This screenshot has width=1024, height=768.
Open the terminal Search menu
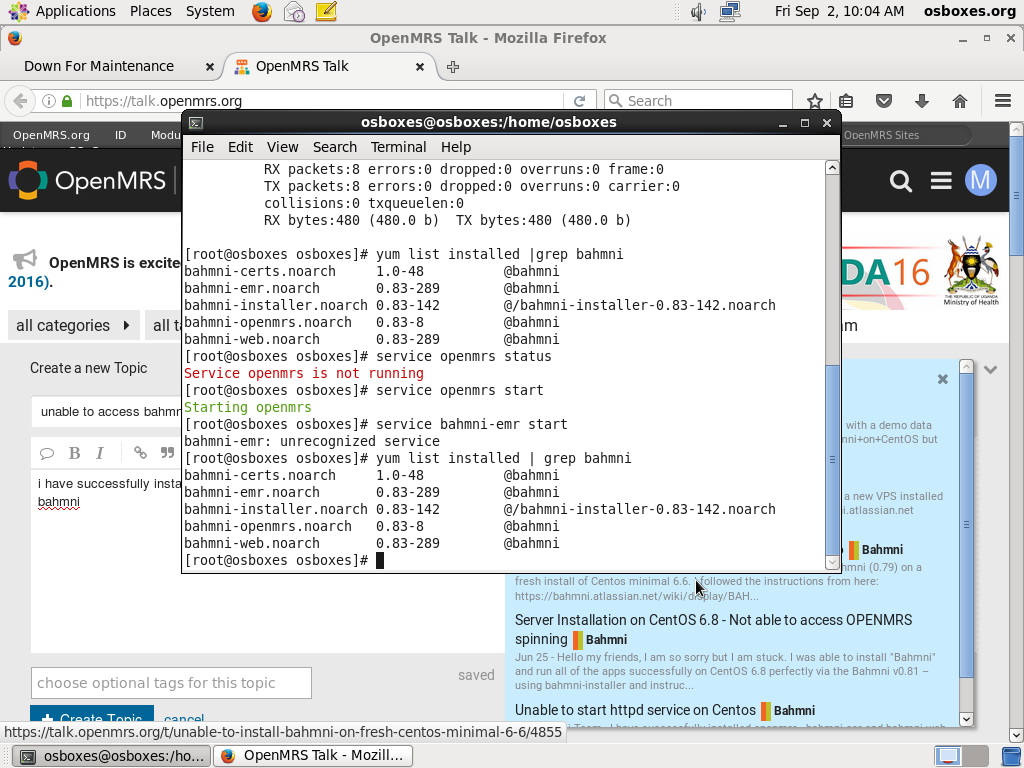click(x=335, y=147)
